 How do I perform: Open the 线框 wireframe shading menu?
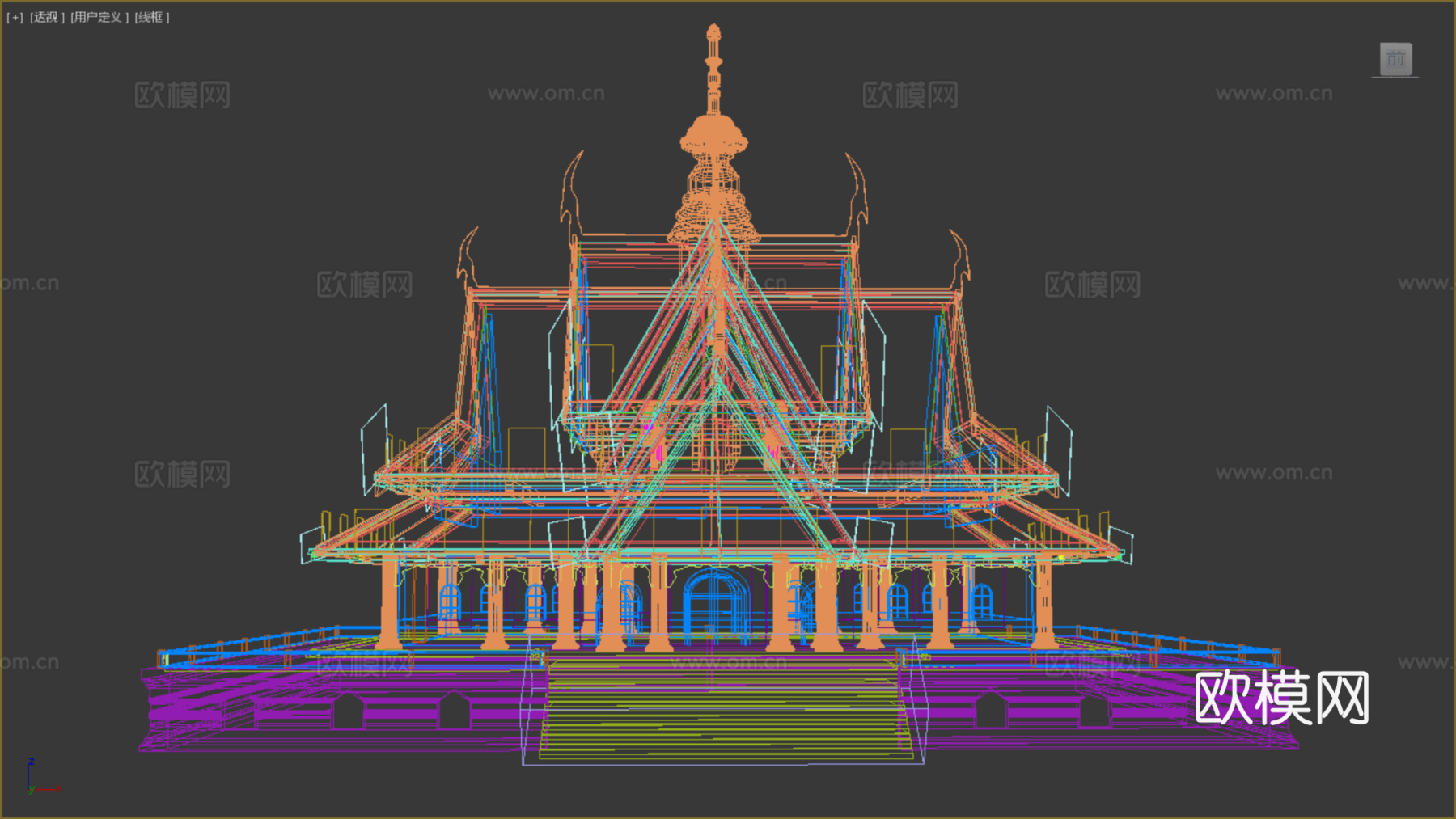(152, 17)
